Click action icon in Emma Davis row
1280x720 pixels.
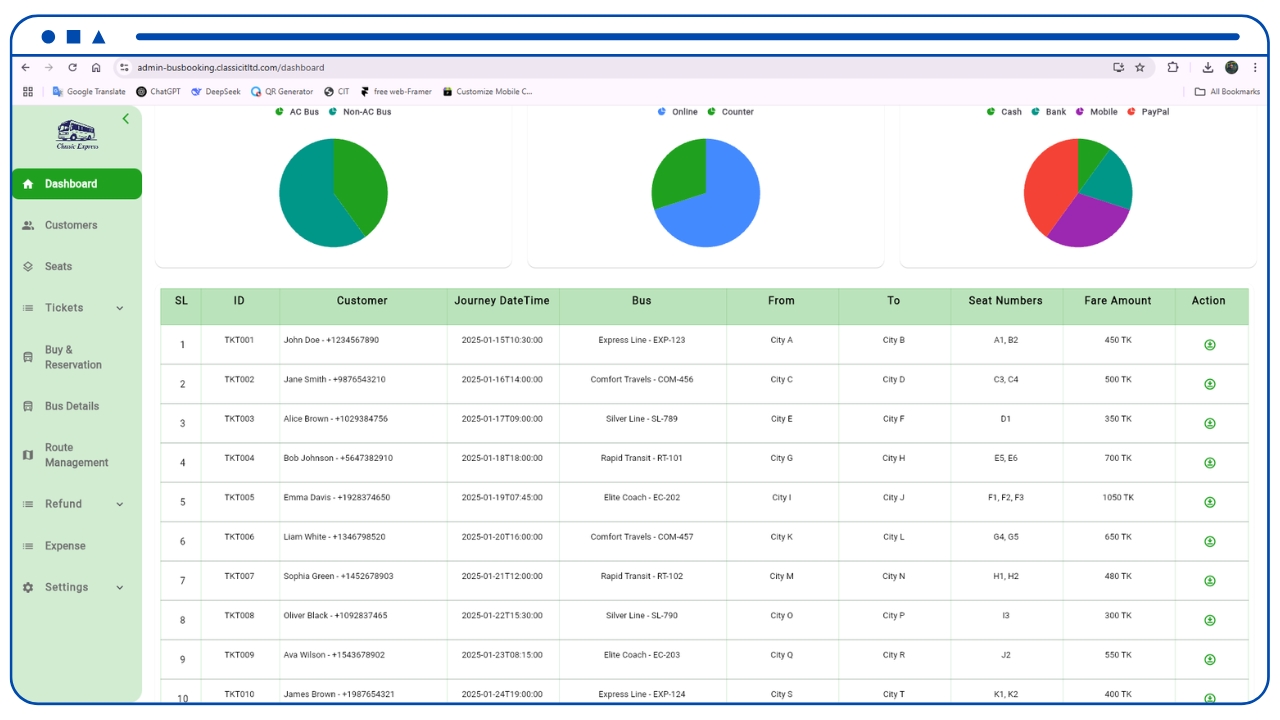coord(1210,502)
